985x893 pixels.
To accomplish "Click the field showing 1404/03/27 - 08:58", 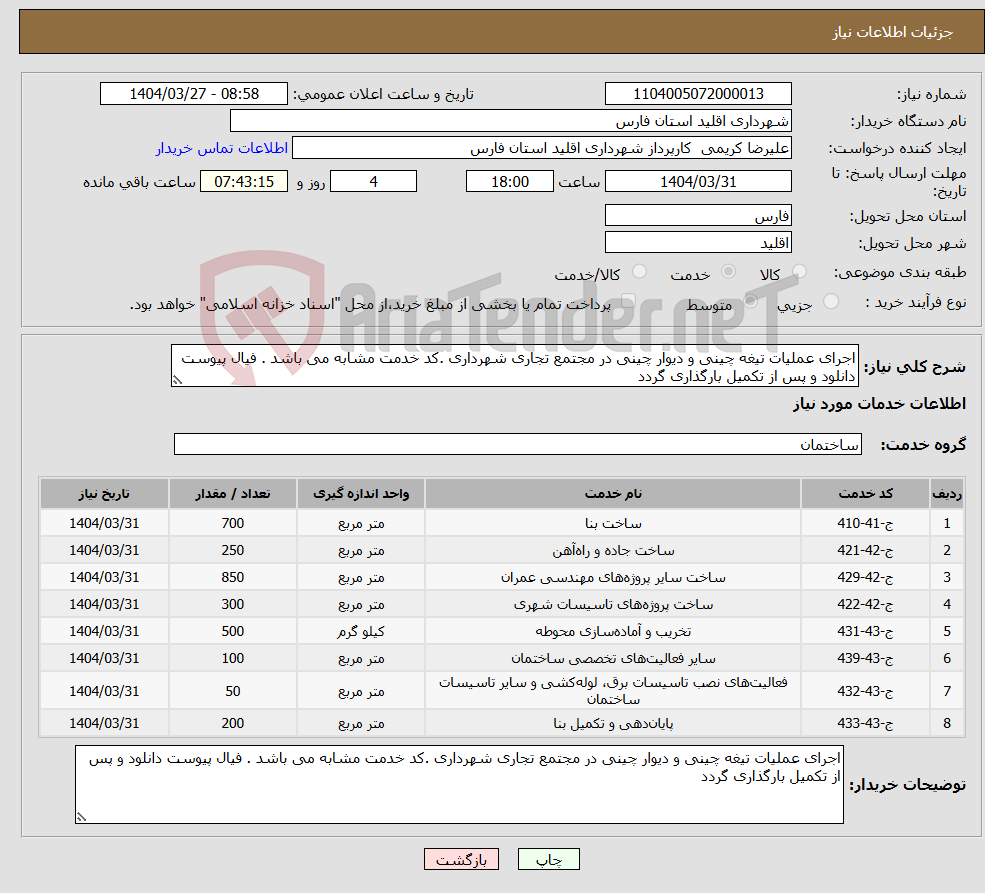I will [x=194, y=93].
